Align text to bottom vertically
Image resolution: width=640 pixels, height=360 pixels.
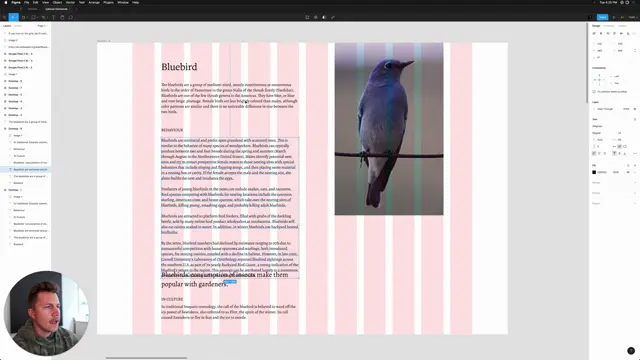625,153
